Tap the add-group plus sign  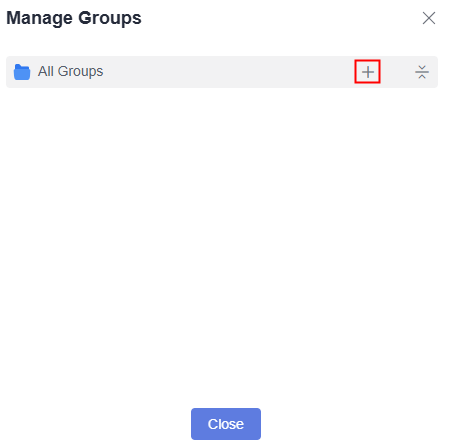click(368, 72)
